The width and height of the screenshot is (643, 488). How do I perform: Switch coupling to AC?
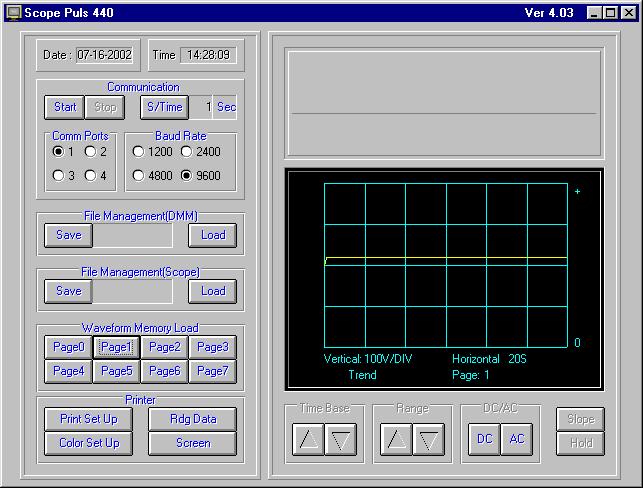[516, 440]
